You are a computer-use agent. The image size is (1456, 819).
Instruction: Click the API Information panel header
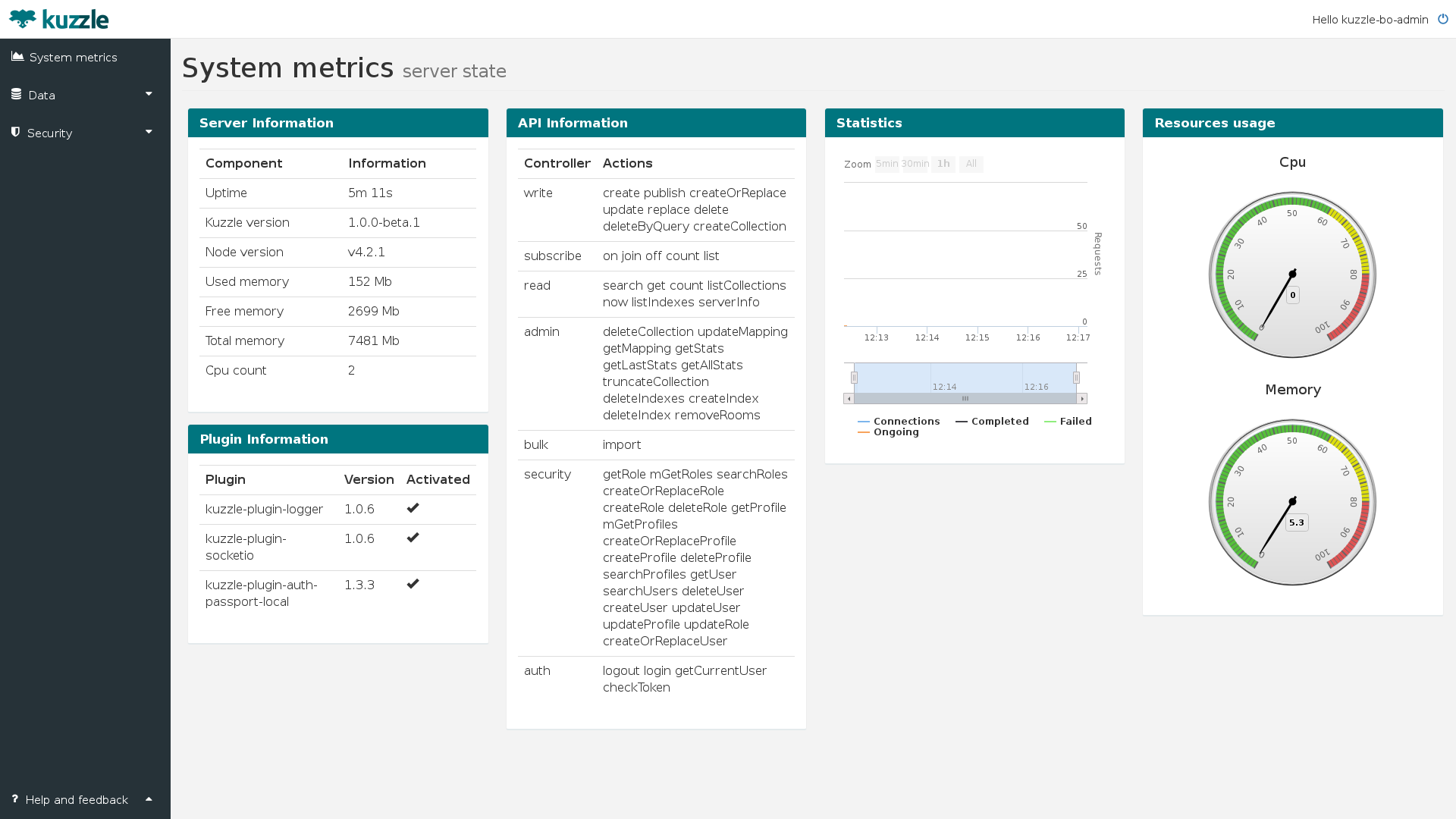pos(656,123)
